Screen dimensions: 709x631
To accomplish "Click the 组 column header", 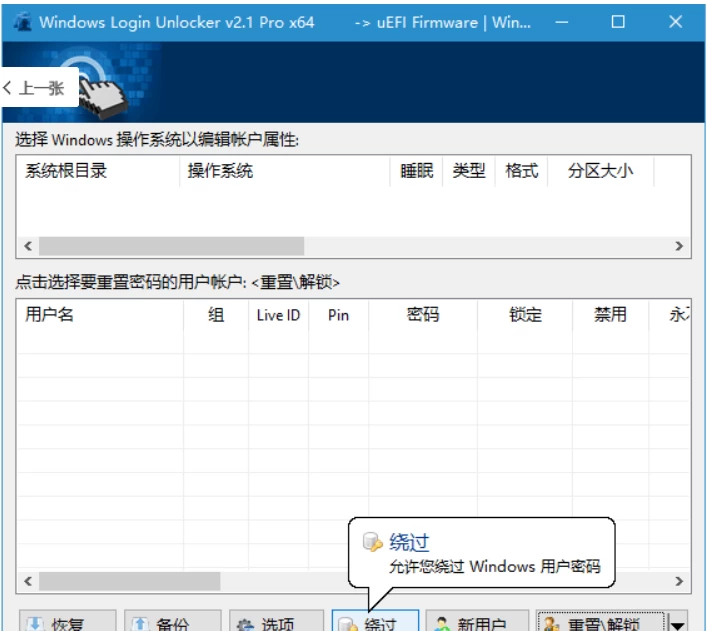I will pos(216,314).
